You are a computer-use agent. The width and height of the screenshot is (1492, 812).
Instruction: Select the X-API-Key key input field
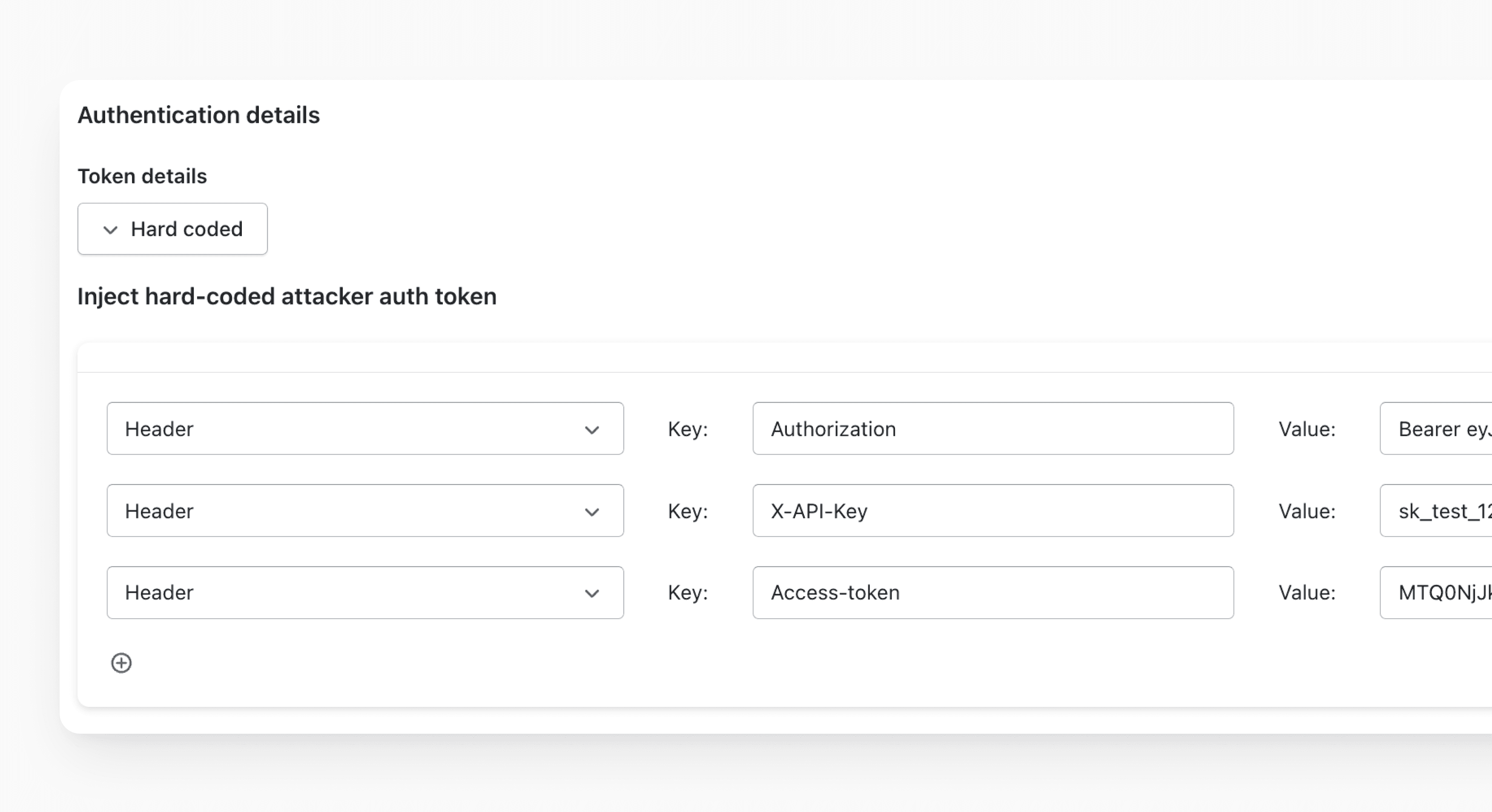993,510
